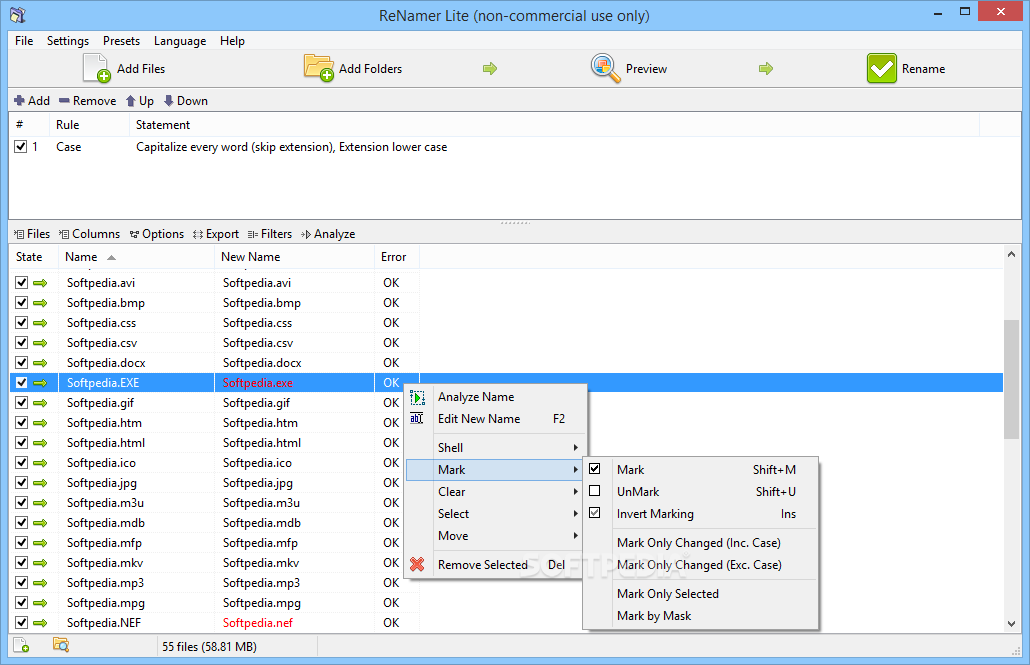Choose Mark by Mask

(x=701, y=616)
